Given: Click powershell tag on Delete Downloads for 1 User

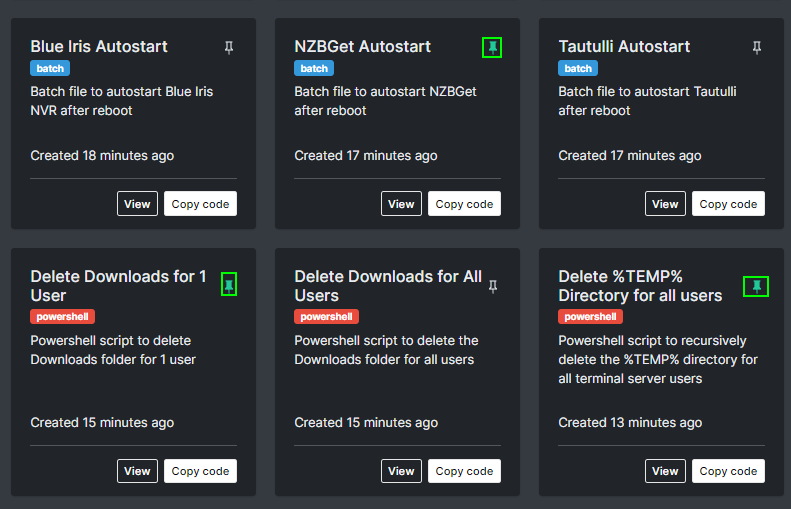Looking at the screenshot, I should click(x=63, y=317).
